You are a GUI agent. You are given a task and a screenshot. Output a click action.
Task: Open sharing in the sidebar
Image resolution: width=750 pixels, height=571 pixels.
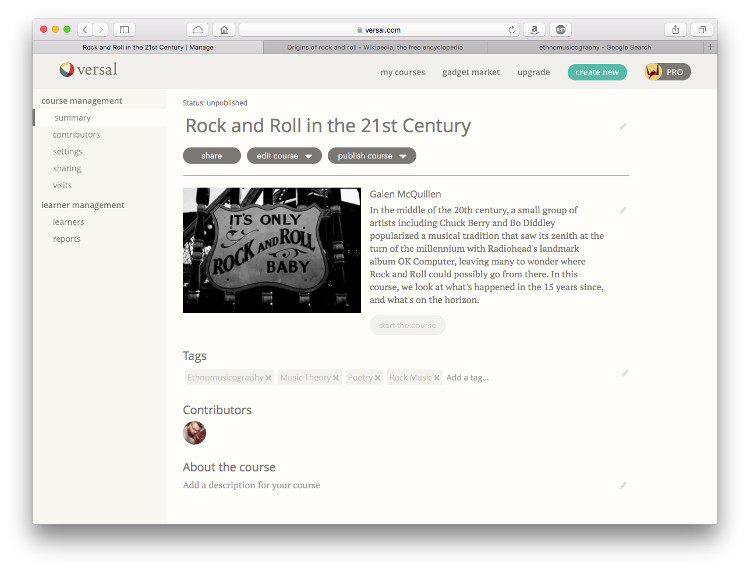pyautogui.click(x=67, y=168)
